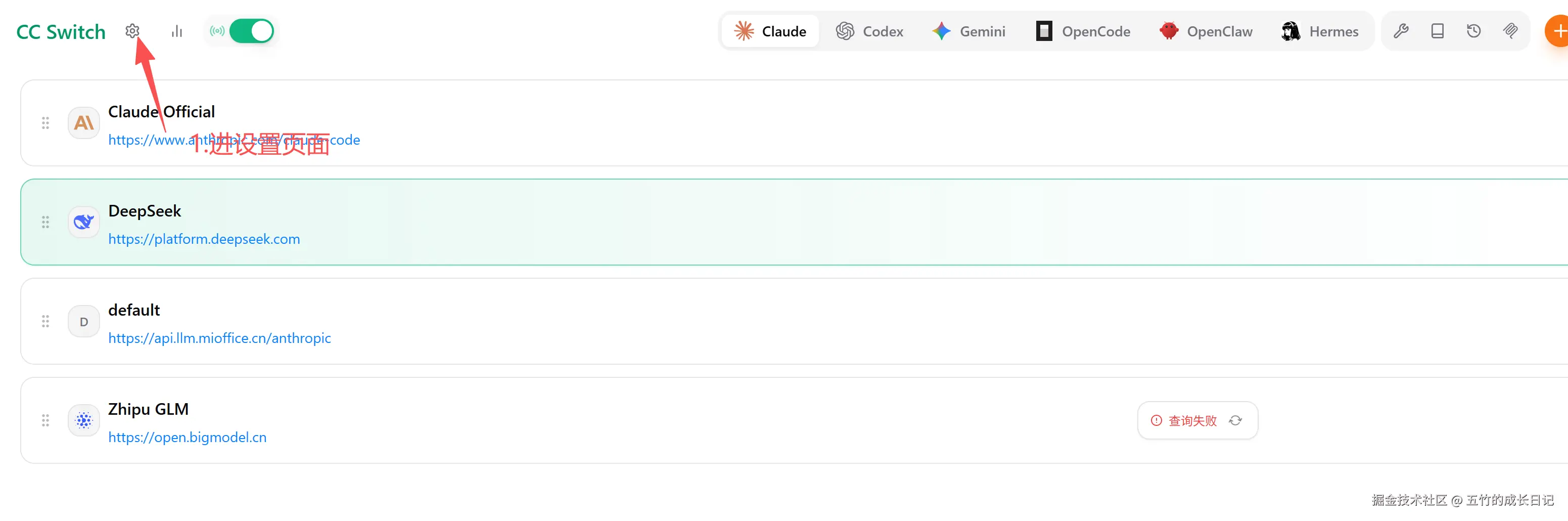Viewport: 1568px width, 521px height.
Task: Click the Claude Official drag handle
Action: coord(45,123)
